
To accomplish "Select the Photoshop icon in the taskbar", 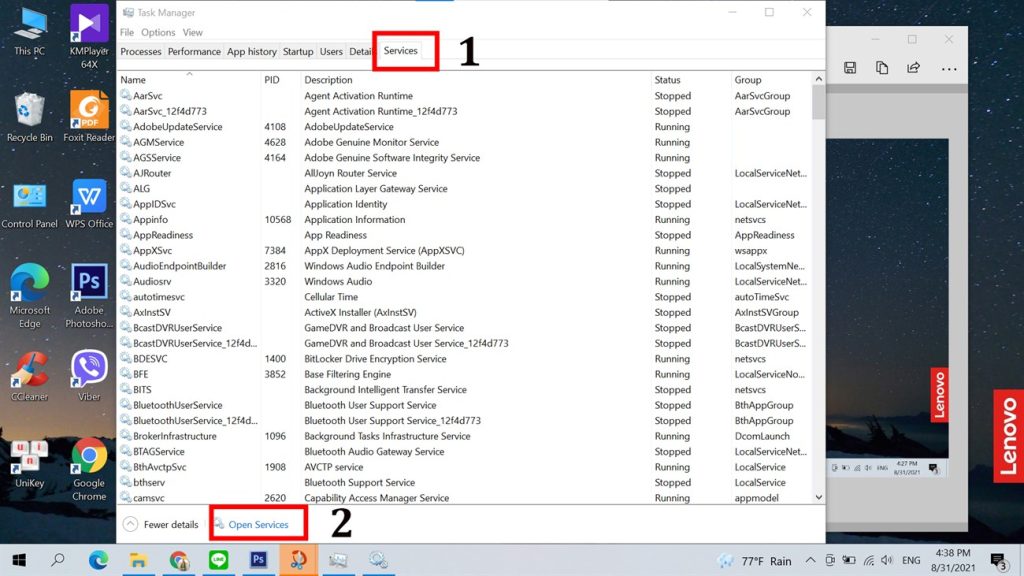I will tap(258, 560).
